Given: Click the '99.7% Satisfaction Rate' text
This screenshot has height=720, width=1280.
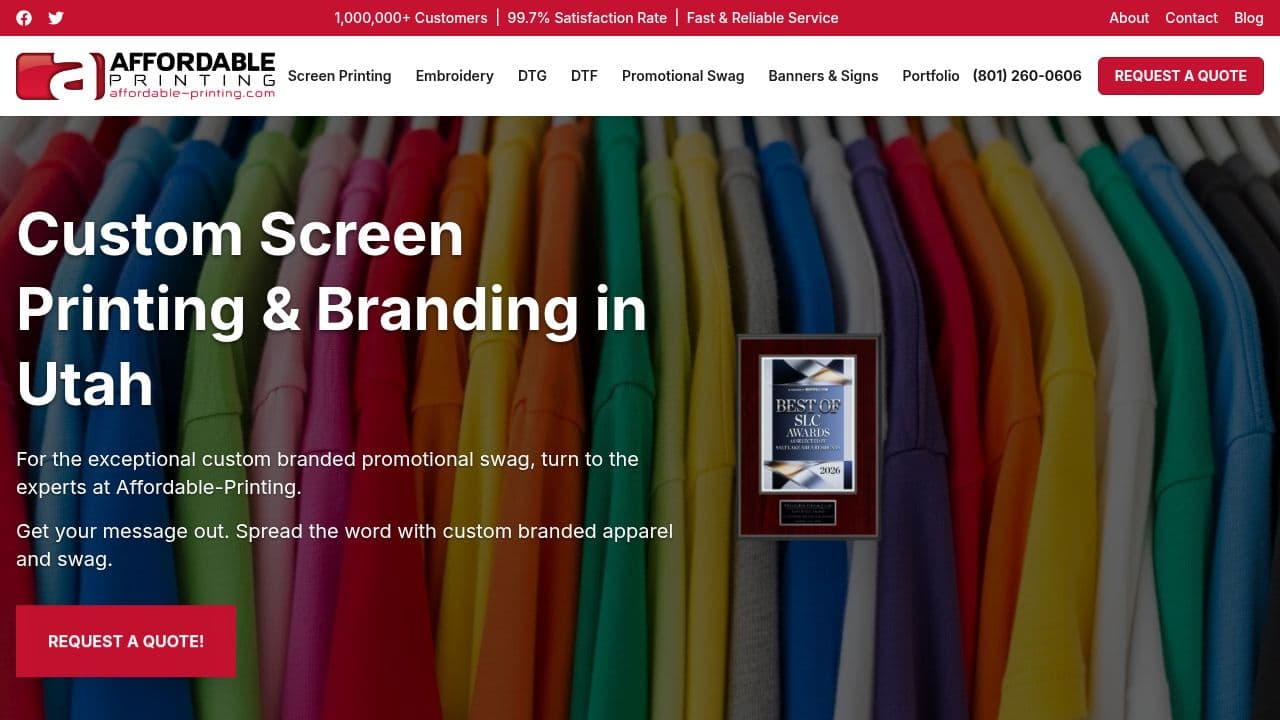Looking at the screenshot, I should [587, 18].
